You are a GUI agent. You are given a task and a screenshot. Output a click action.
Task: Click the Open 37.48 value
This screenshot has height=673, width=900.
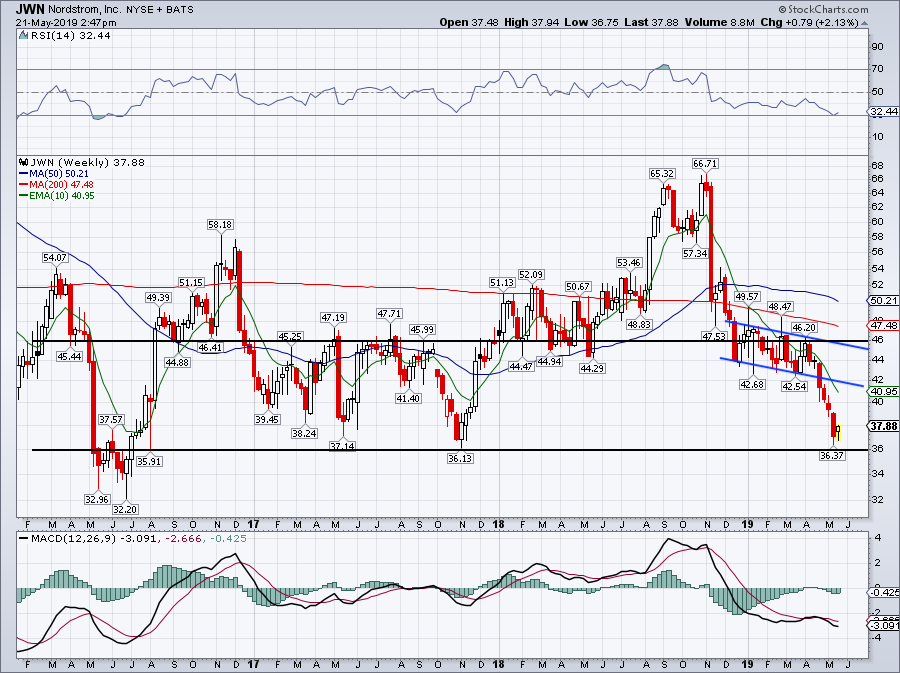(x=470, y=22)
